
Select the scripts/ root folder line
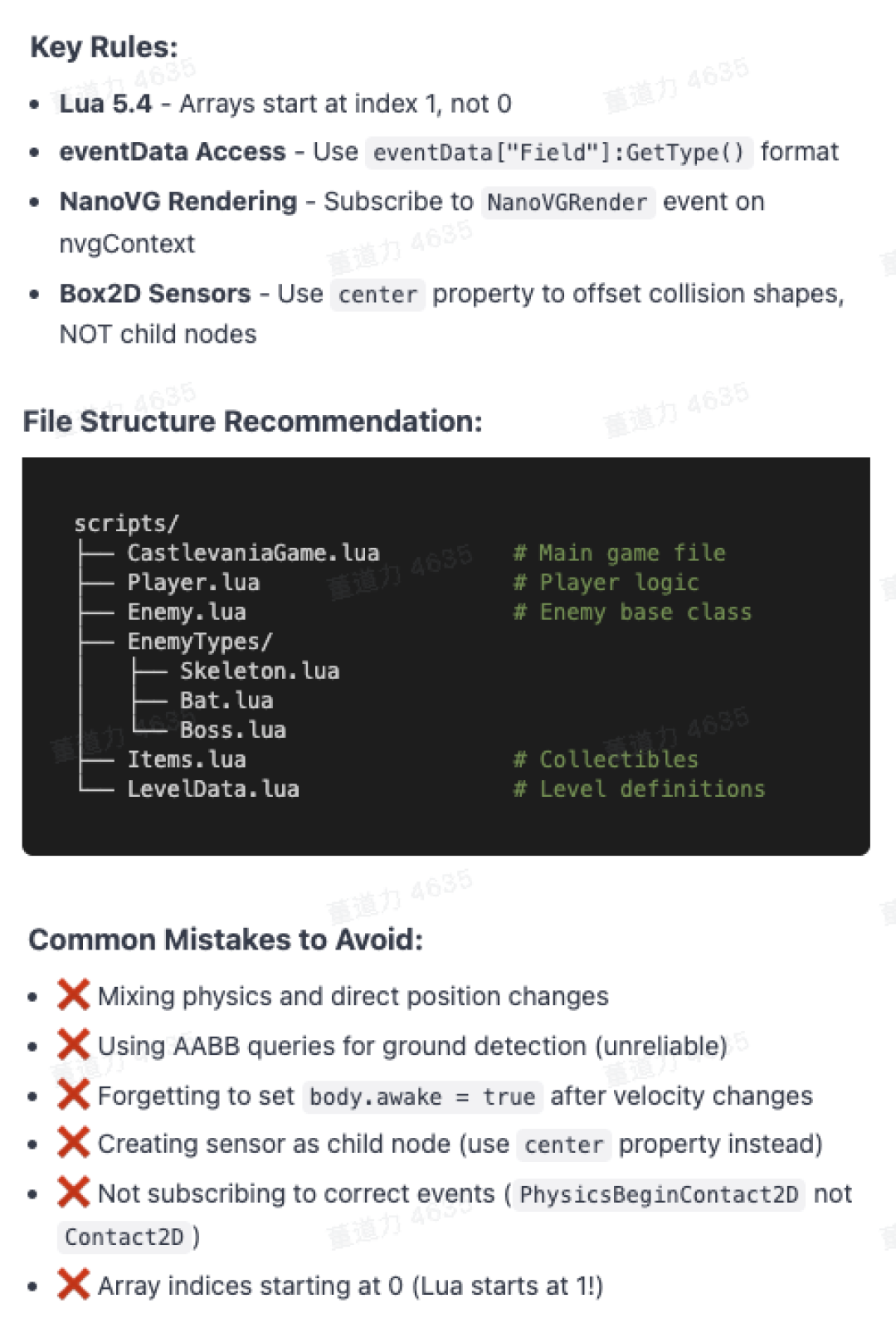click(x=126, y=524)
